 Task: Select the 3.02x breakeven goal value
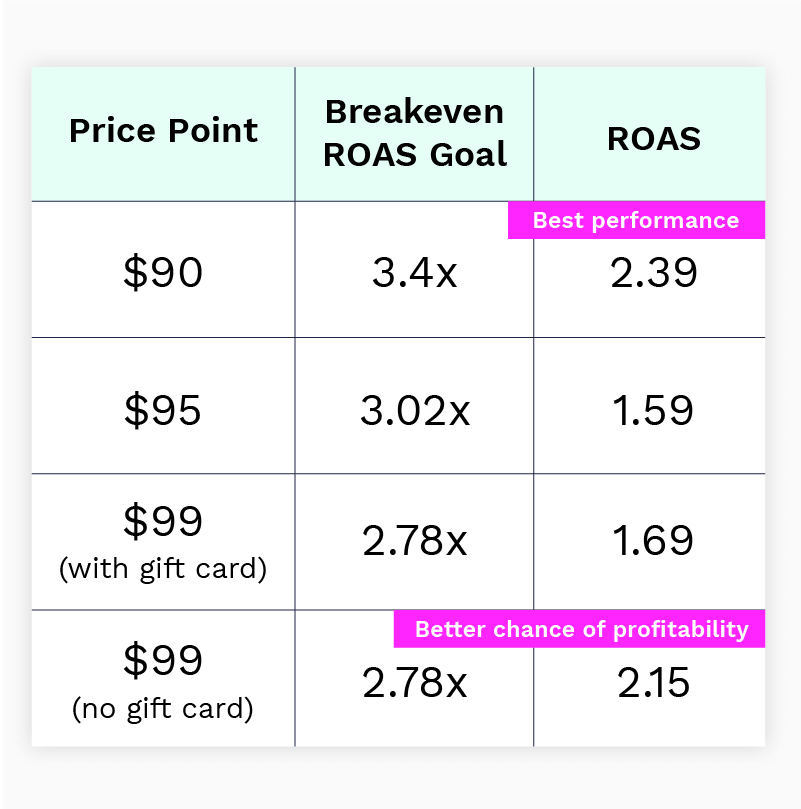tap(414, 410)
